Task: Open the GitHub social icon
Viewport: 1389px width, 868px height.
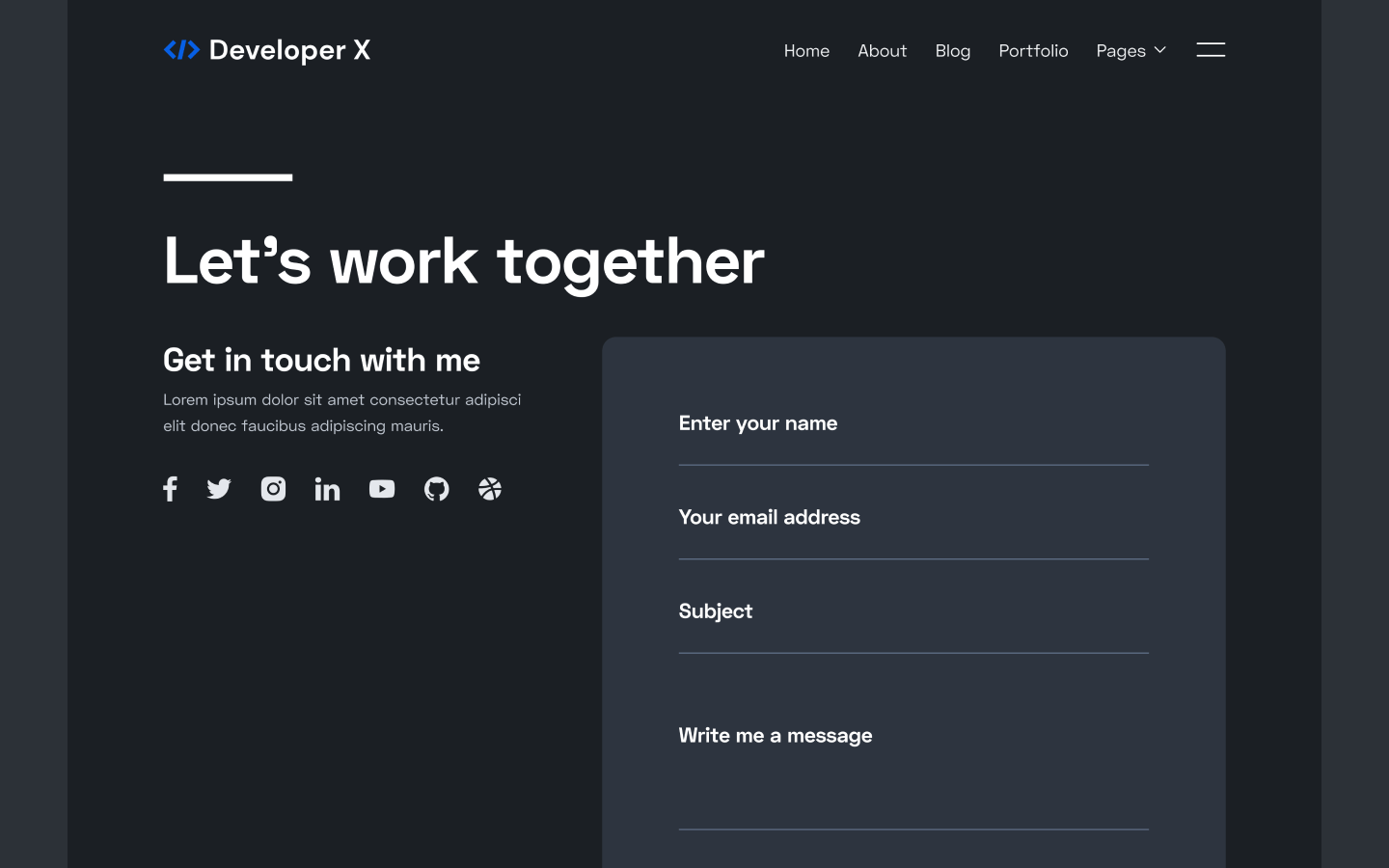Action: [437, 489]
